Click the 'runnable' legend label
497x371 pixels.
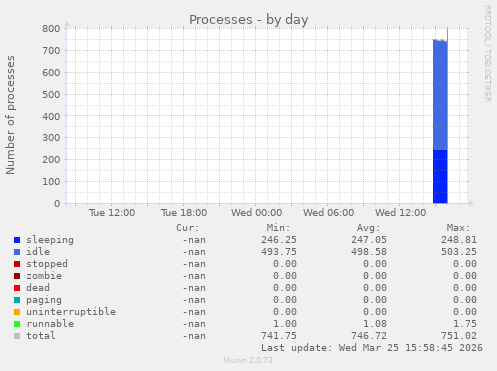[x=50, y=324]
